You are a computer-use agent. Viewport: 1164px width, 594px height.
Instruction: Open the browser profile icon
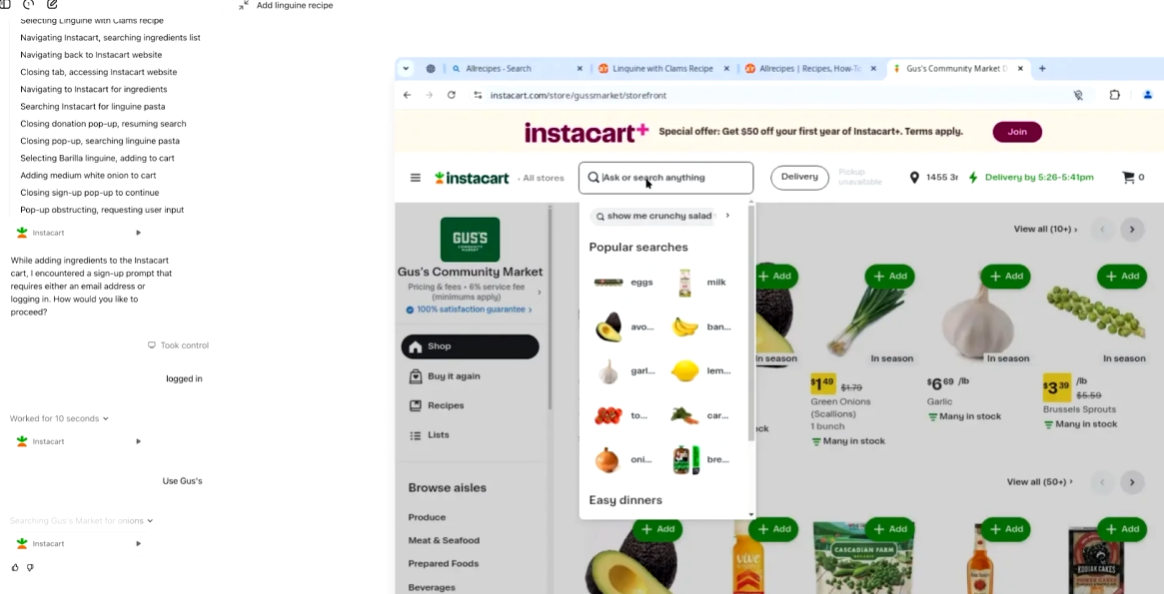[1148, 95]
